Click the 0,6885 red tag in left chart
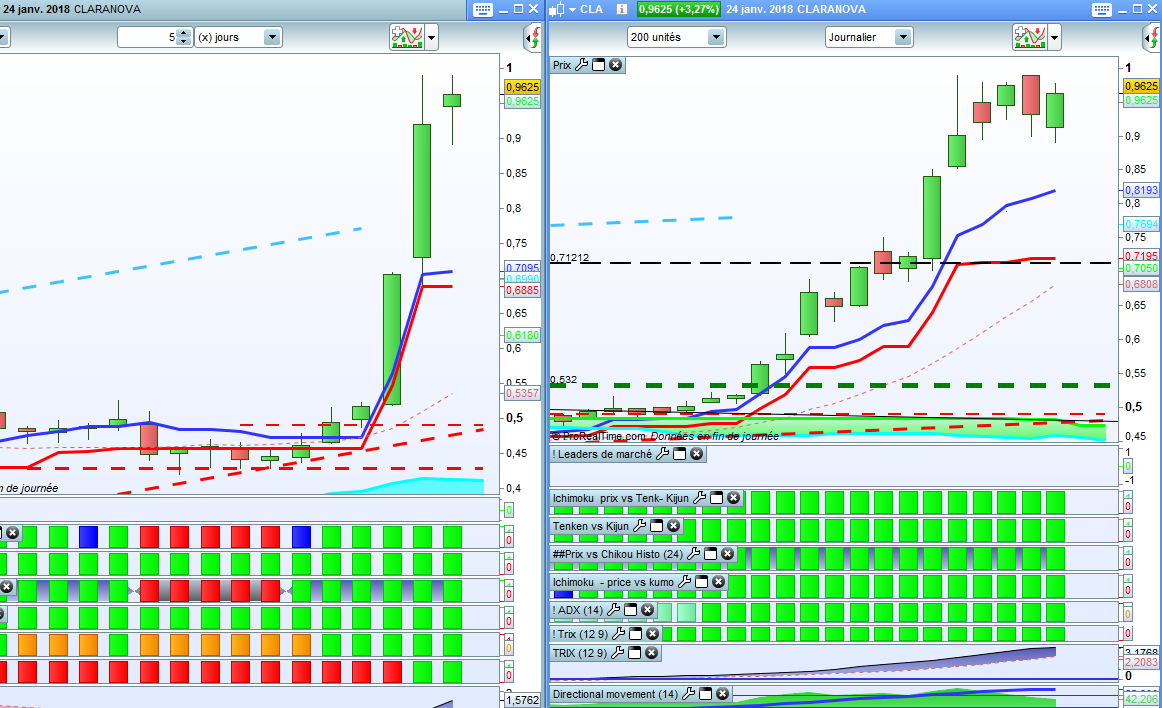This screenshot has height=708, width=1162. [x=522, y=291]
